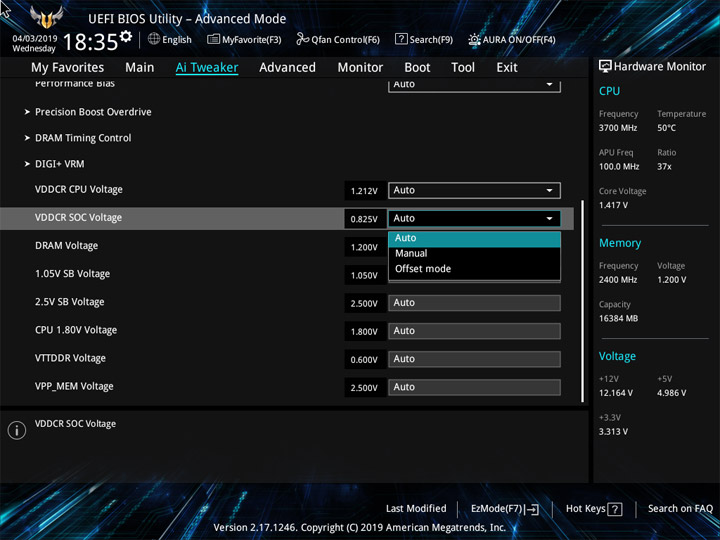This screenshot has height=540, width=720.
Task: Click the 04/03/2019 date text
Action: [x=35, y=39]
